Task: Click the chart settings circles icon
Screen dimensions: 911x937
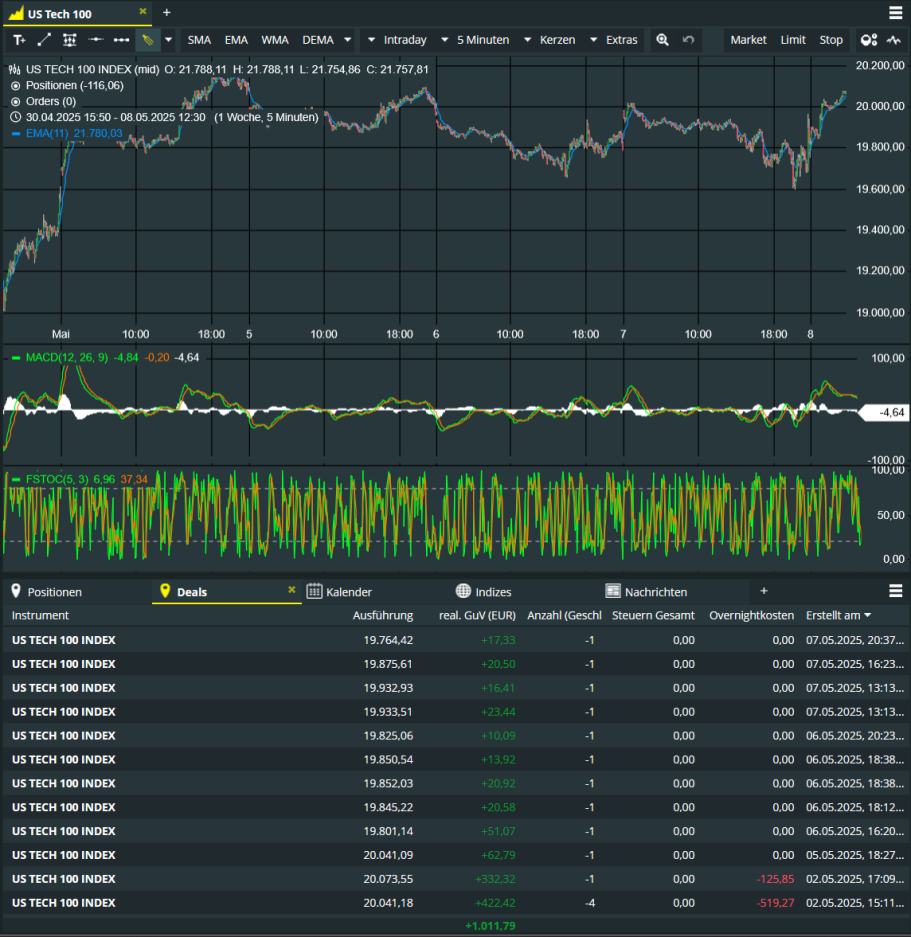Action: pos(869,40)
